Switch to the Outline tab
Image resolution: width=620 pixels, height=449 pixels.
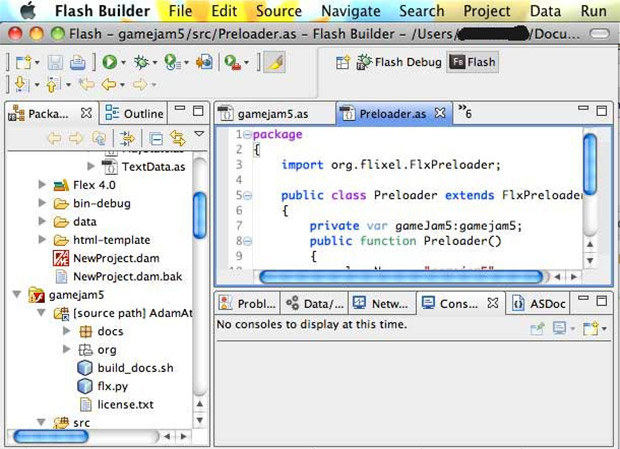(134, 113)
